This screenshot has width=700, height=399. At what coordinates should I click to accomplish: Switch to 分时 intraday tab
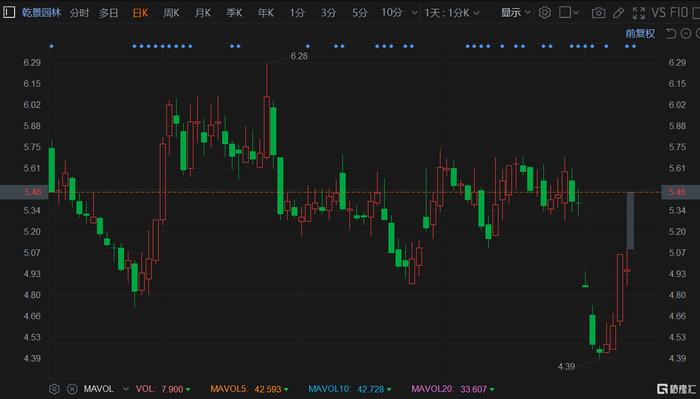(79, 13)
